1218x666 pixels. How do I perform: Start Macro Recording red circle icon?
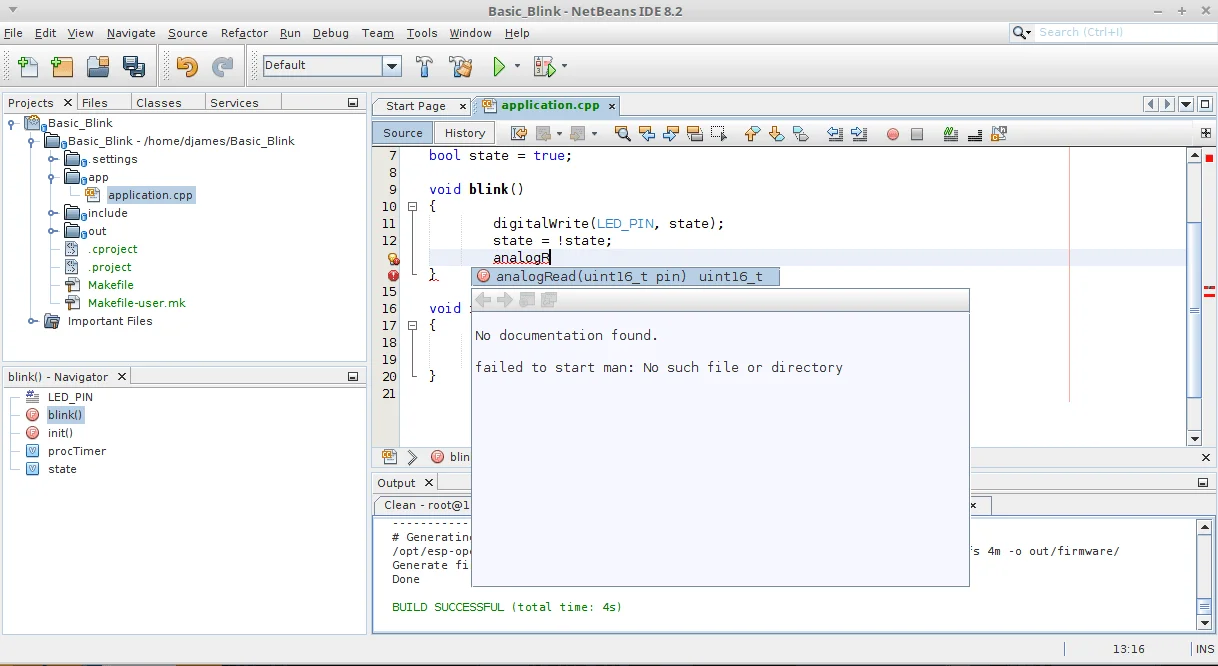tap(893, 134)
